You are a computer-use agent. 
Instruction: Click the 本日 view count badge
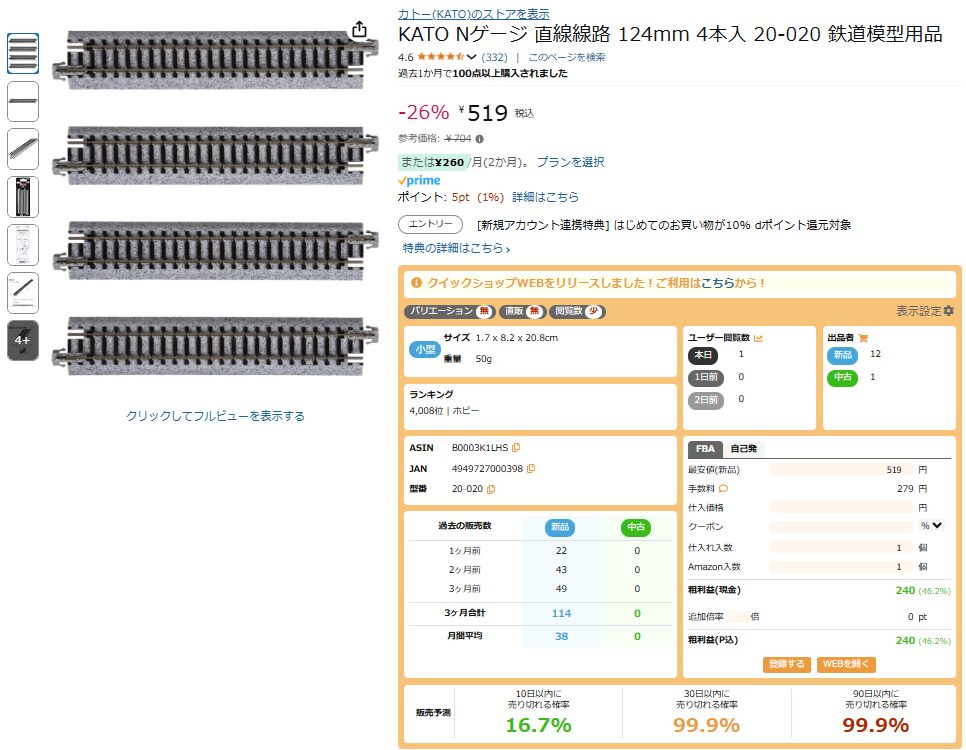point(703,355)
